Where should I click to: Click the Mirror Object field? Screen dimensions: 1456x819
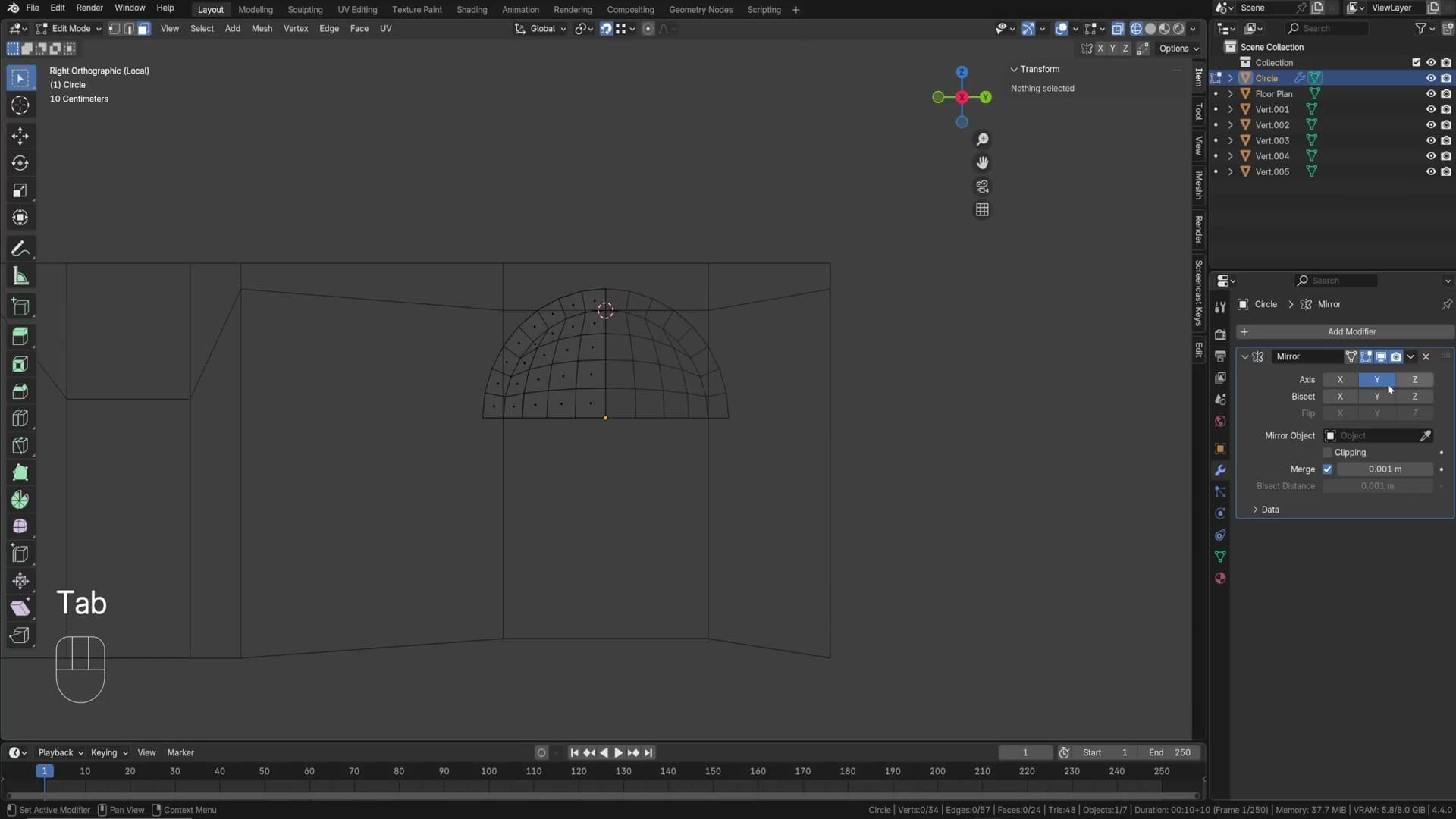coord(1378,436)
